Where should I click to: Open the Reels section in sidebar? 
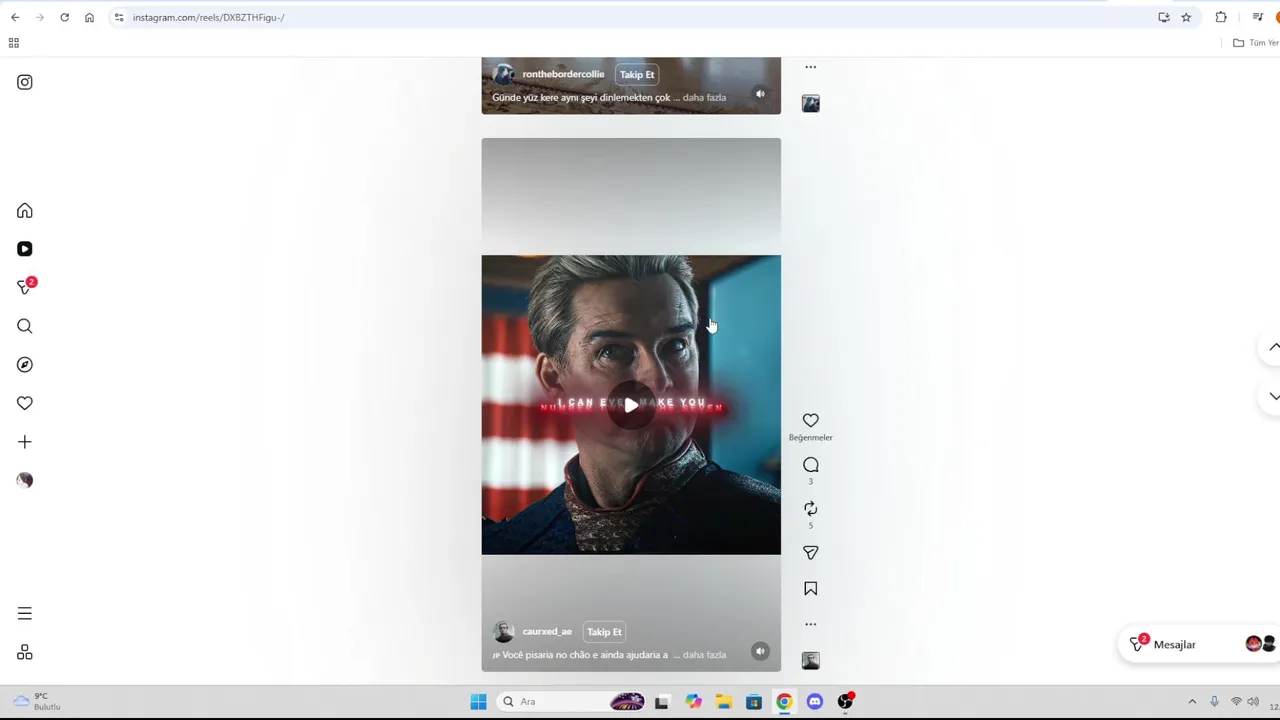coord(25,249)
